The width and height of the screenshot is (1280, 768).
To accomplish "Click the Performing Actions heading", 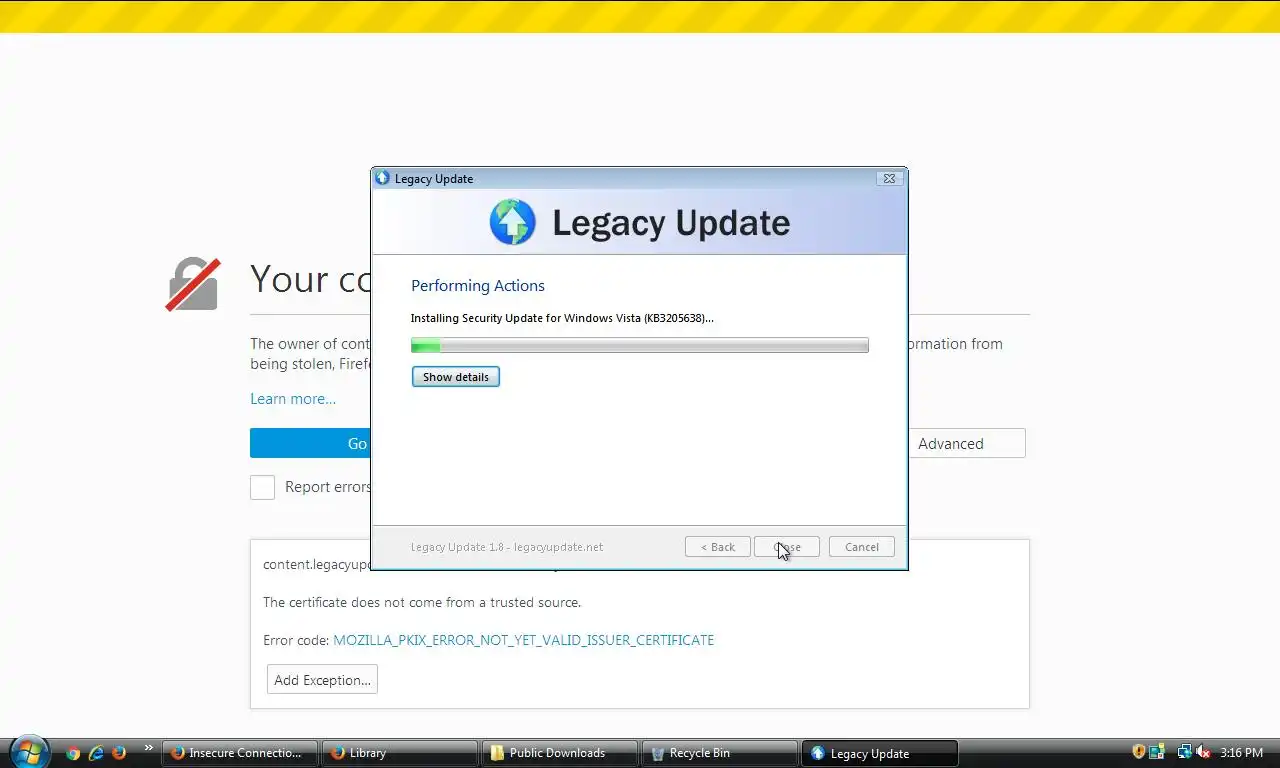I will click(x=478, y=286).
